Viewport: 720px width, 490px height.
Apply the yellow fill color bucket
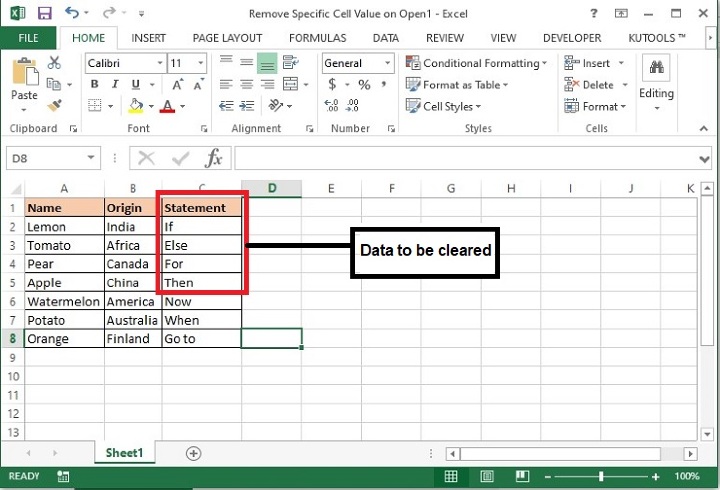tap(135, 106)
